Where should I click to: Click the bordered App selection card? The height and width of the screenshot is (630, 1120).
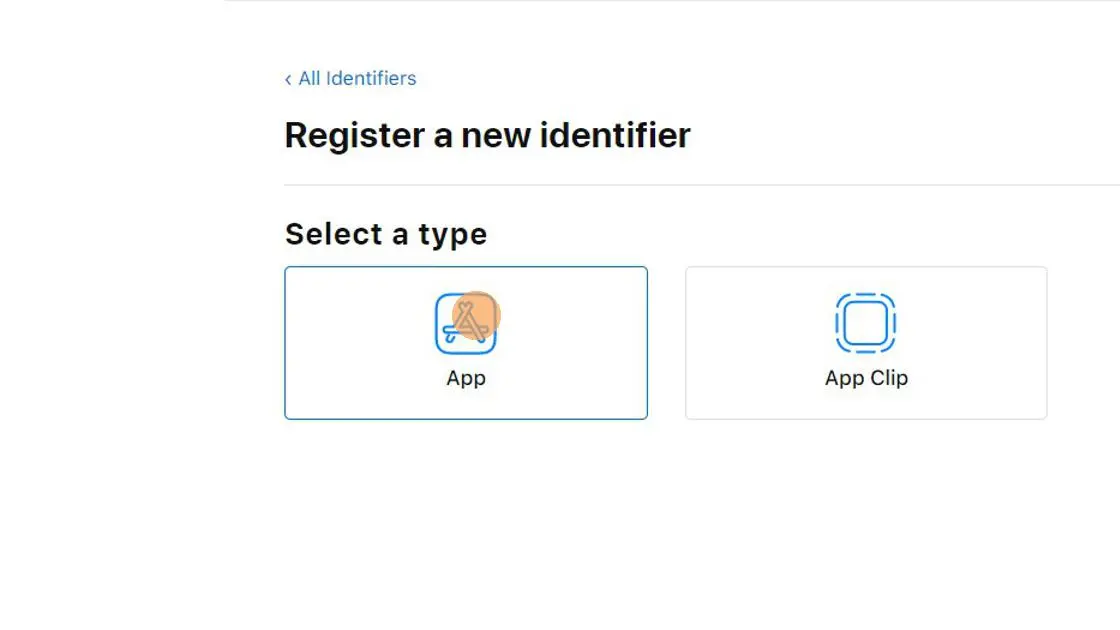pos(466,342)
